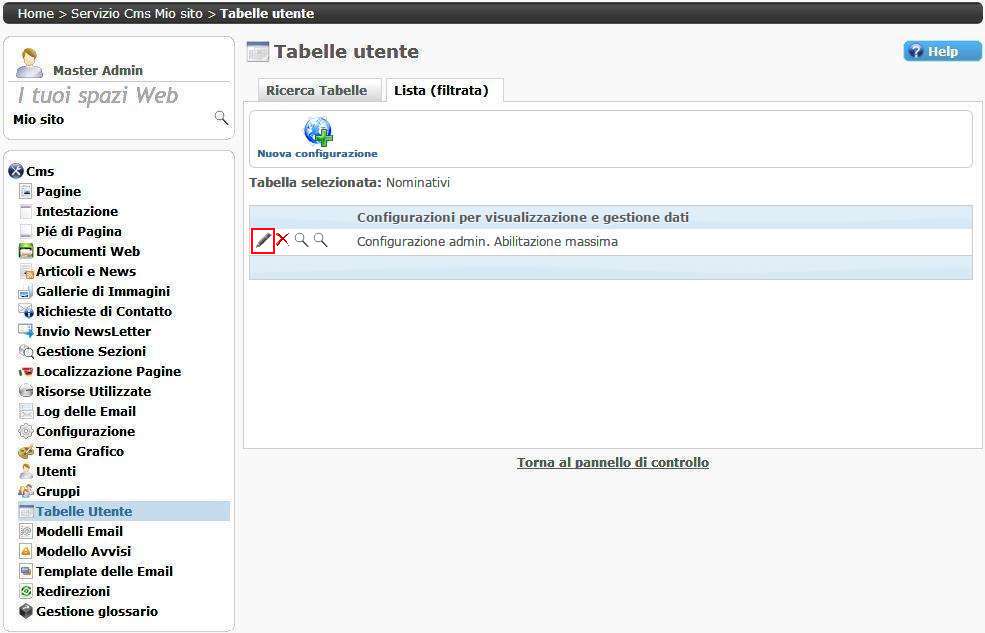Viewport: 985px width, 633px height.
Task: Click the Nuova configurazione globe icon
Action: 318,132
